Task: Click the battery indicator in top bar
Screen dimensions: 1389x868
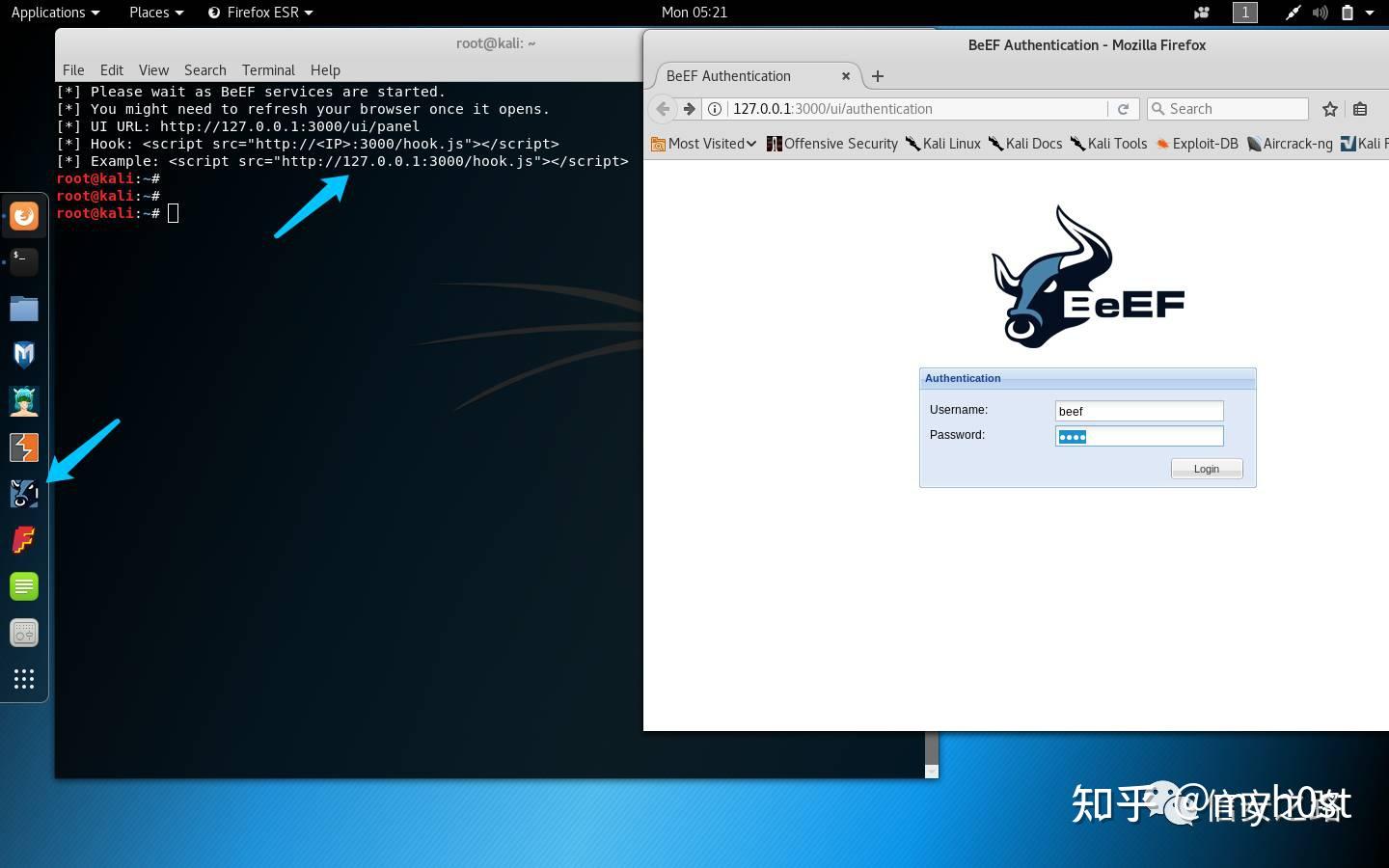Action: click(1348, 13)
